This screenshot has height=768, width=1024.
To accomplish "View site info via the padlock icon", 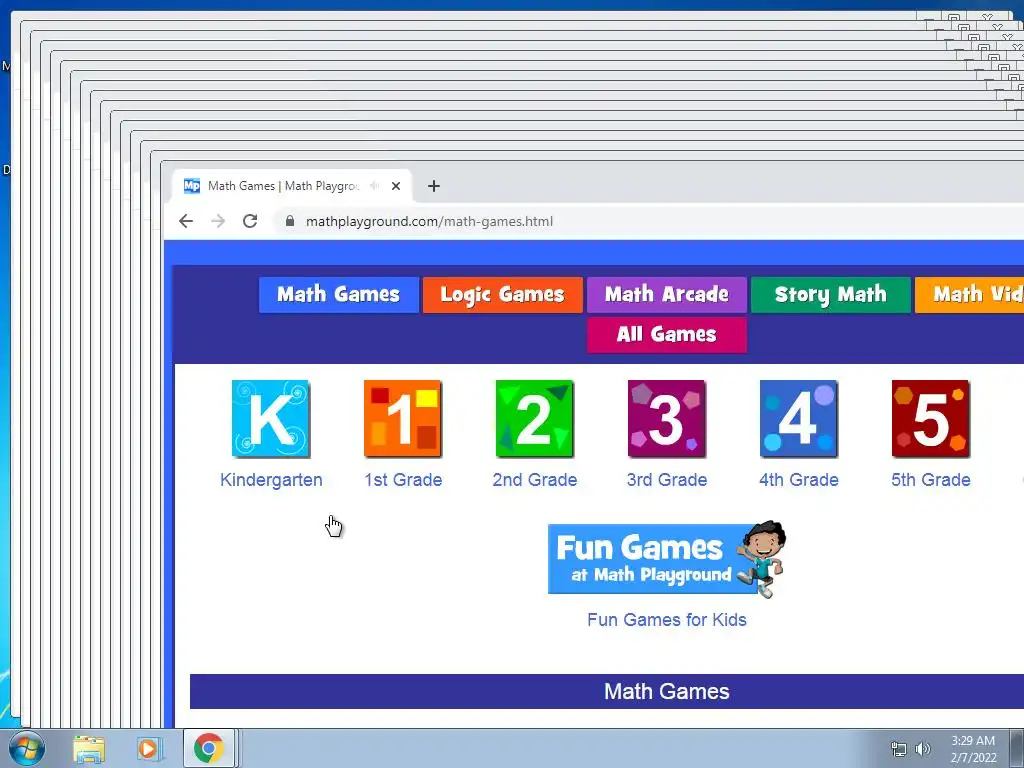I will (290, 221).
